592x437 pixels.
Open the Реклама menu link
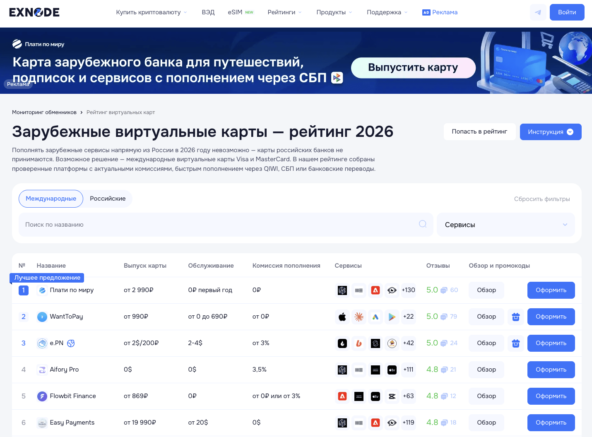(x=440, y=12)
